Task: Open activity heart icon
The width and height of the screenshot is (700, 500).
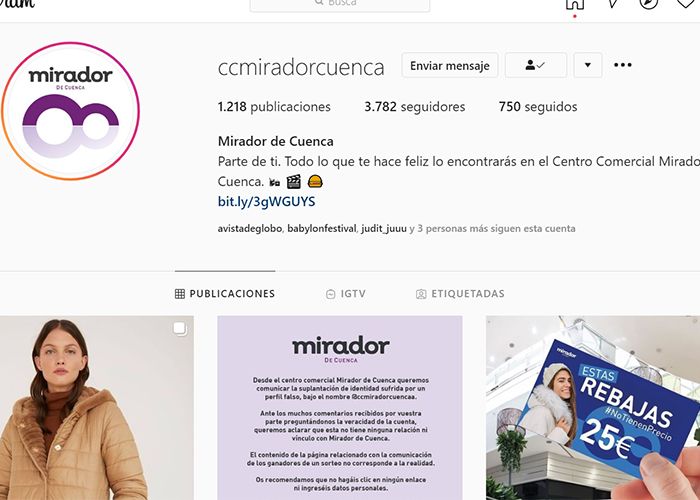Action: point(687,4)
